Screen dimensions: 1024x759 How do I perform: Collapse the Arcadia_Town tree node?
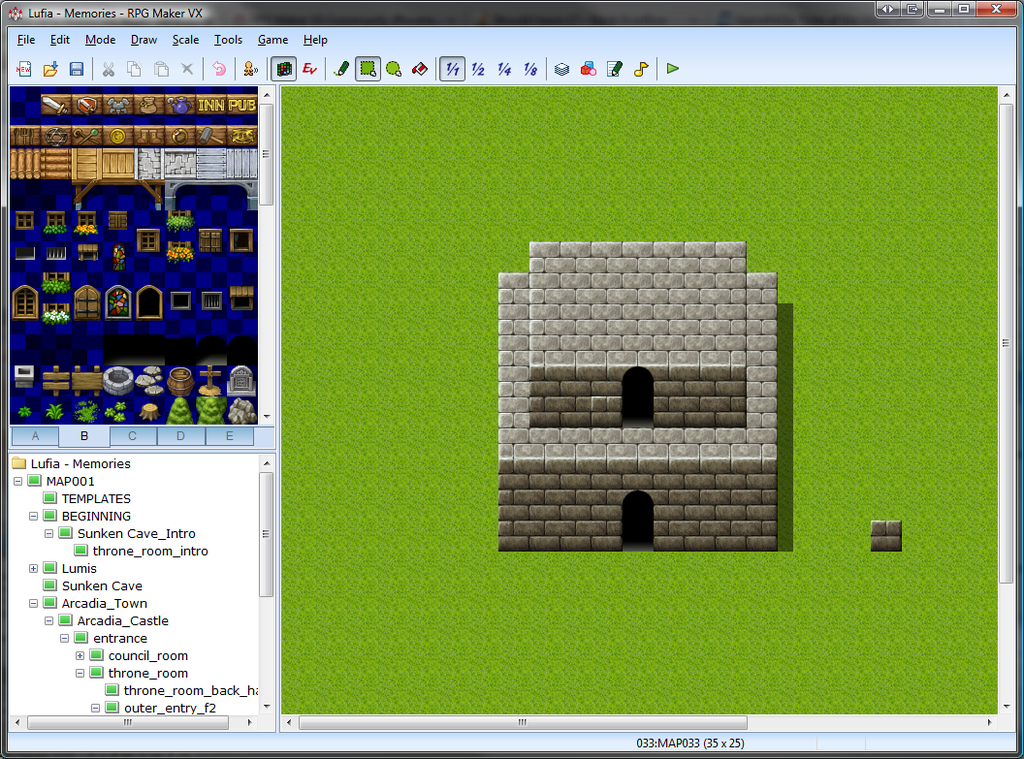click(33, 604)
